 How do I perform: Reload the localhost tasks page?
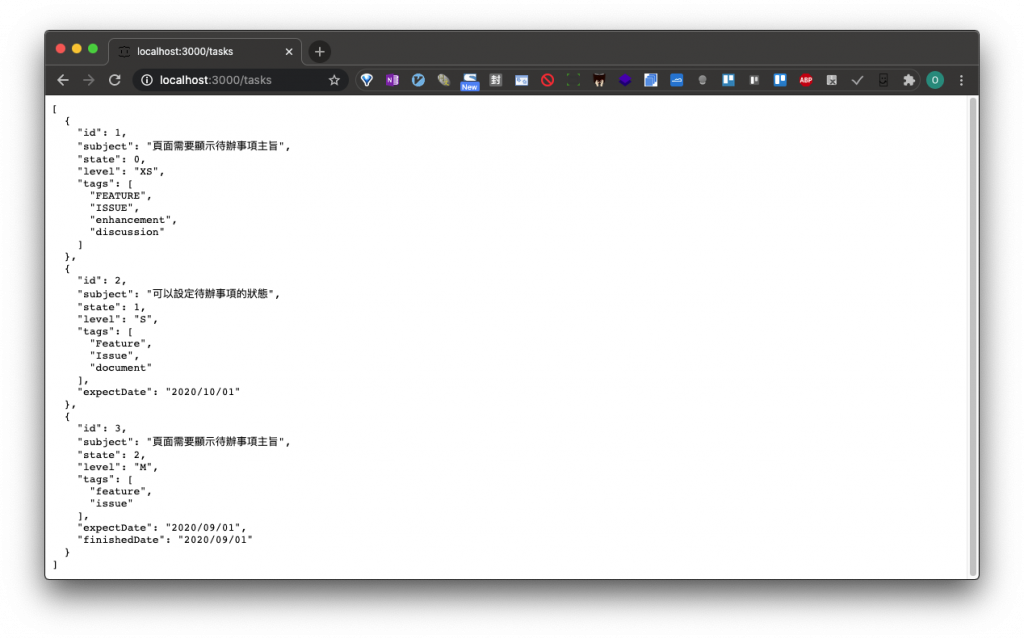(115, 80)
